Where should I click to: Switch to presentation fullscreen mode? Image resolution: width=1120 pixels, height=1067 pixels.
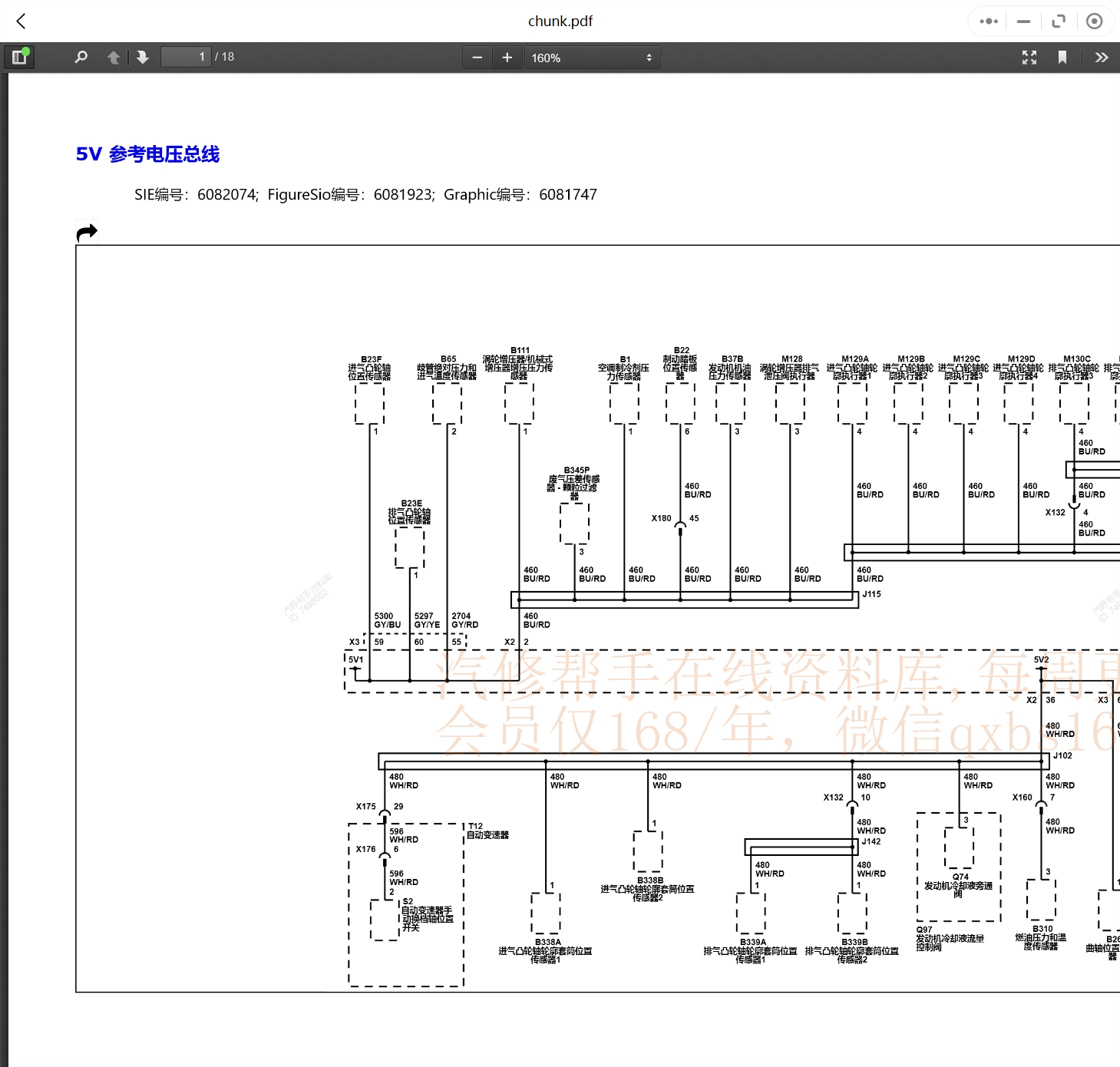(1029, 57)
